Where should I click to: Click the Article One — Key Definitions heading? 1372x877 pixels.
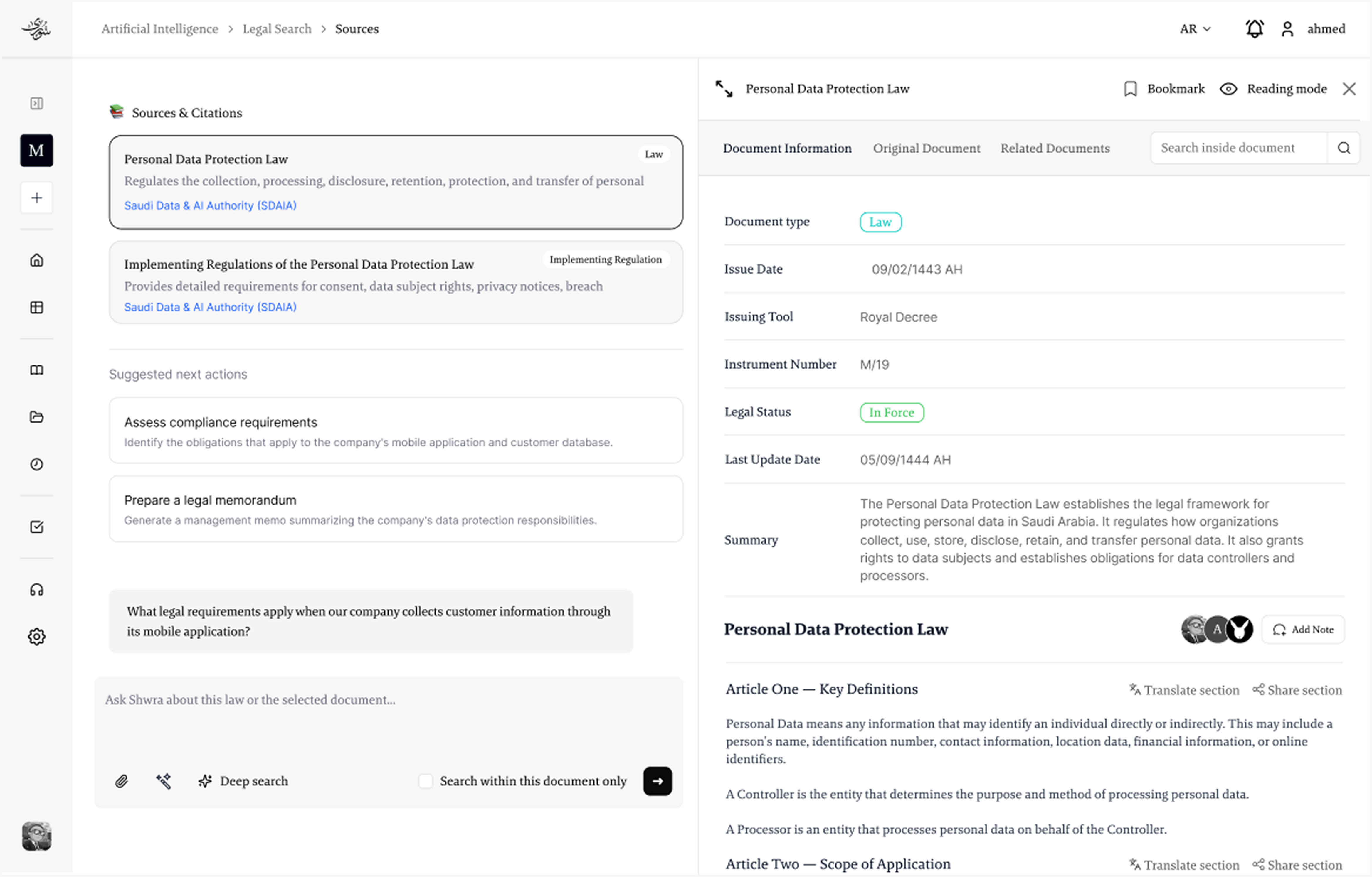[x=822, y=689]
